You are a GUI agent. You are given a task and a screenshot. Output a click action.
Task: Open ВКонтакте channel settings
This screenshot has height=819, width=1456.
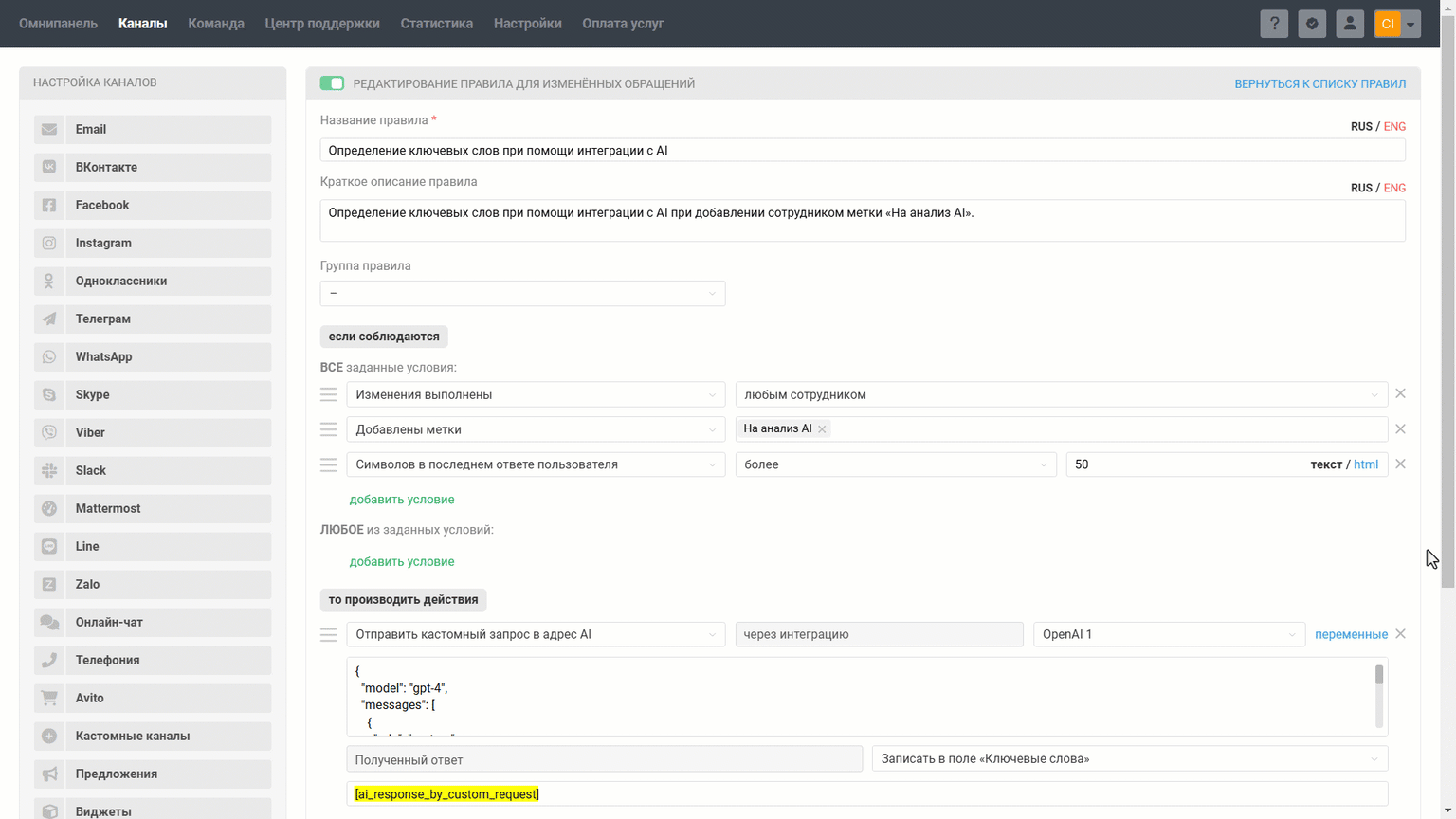153,167
